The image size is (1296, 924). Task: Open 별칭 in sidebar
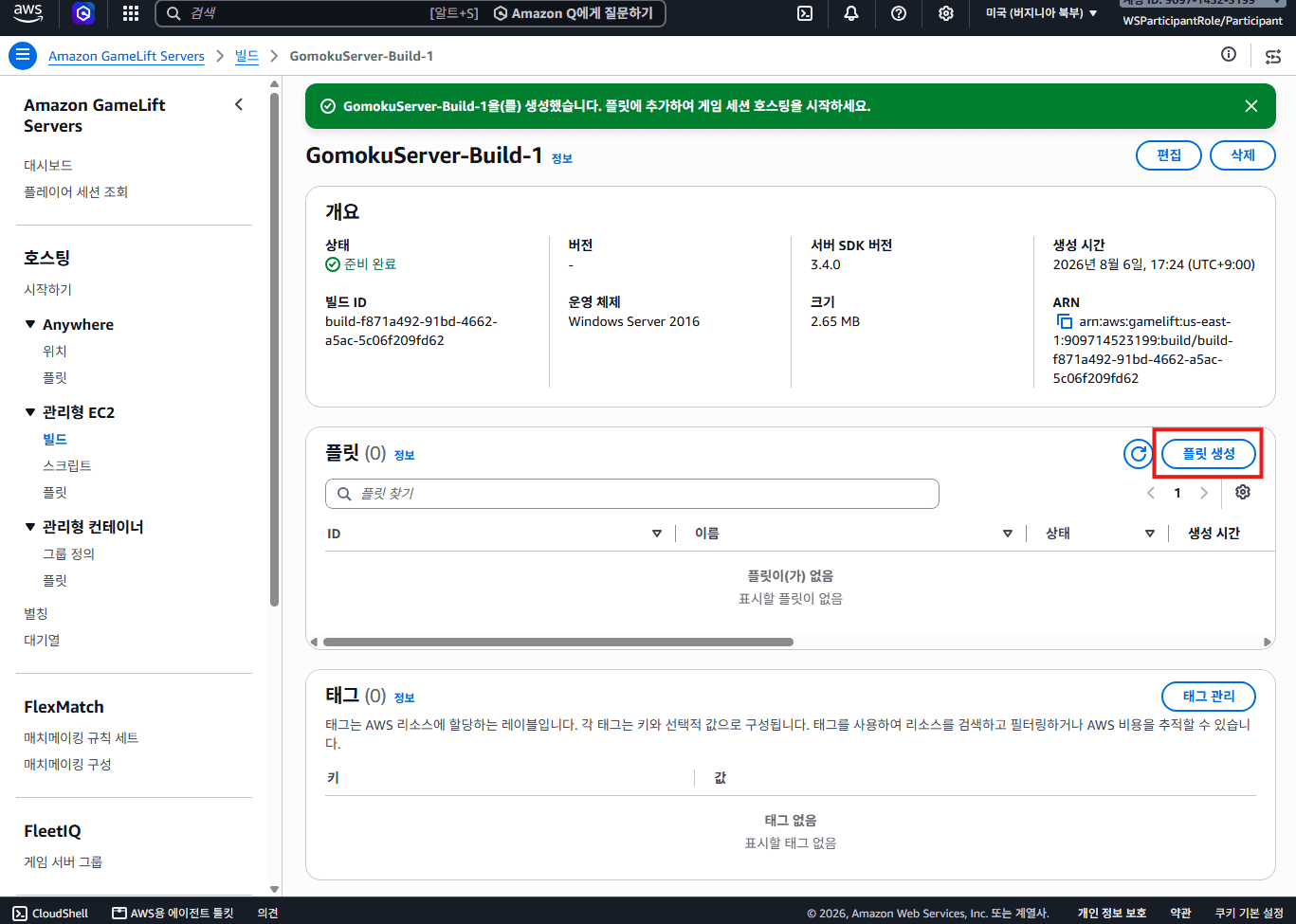click(36, 613)
